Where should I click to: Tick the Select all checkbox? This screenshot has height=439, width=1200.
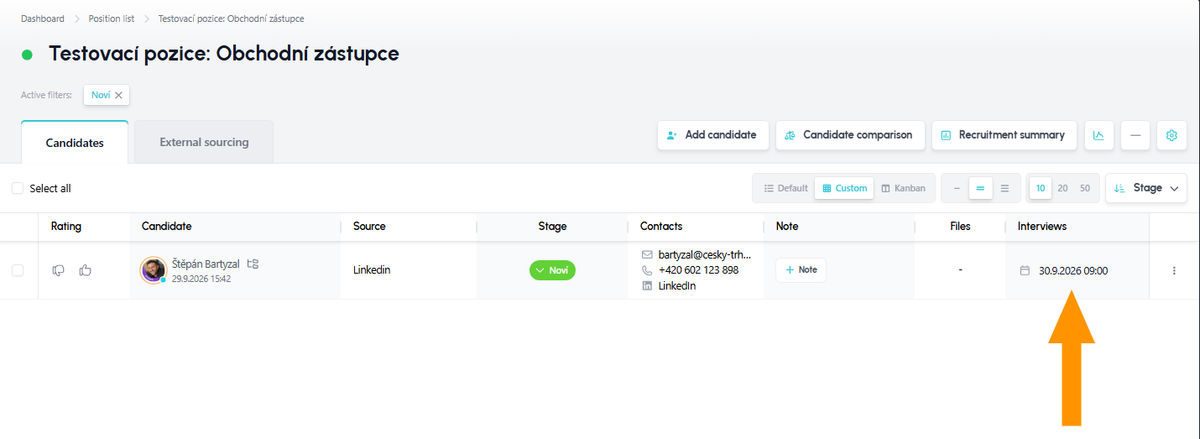coord(17,188)
